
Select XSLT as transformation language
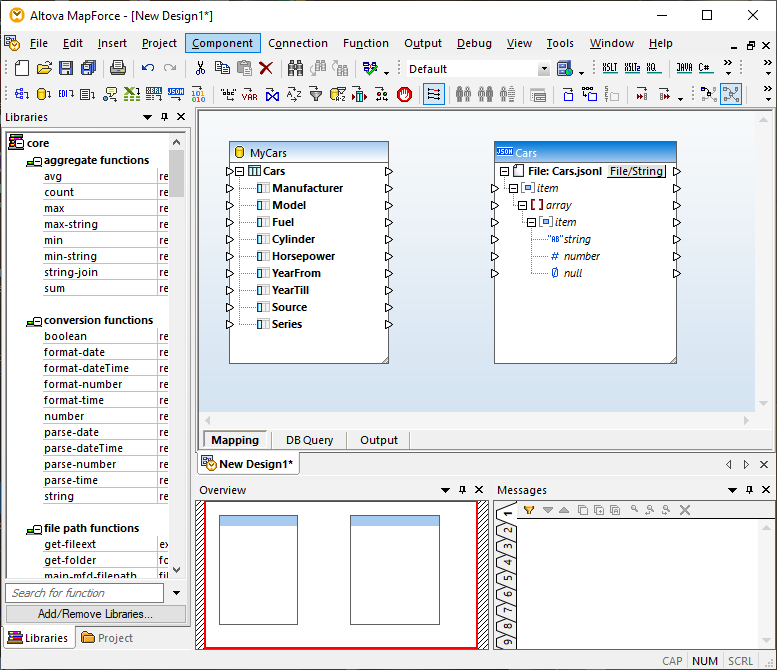point(610,69)
